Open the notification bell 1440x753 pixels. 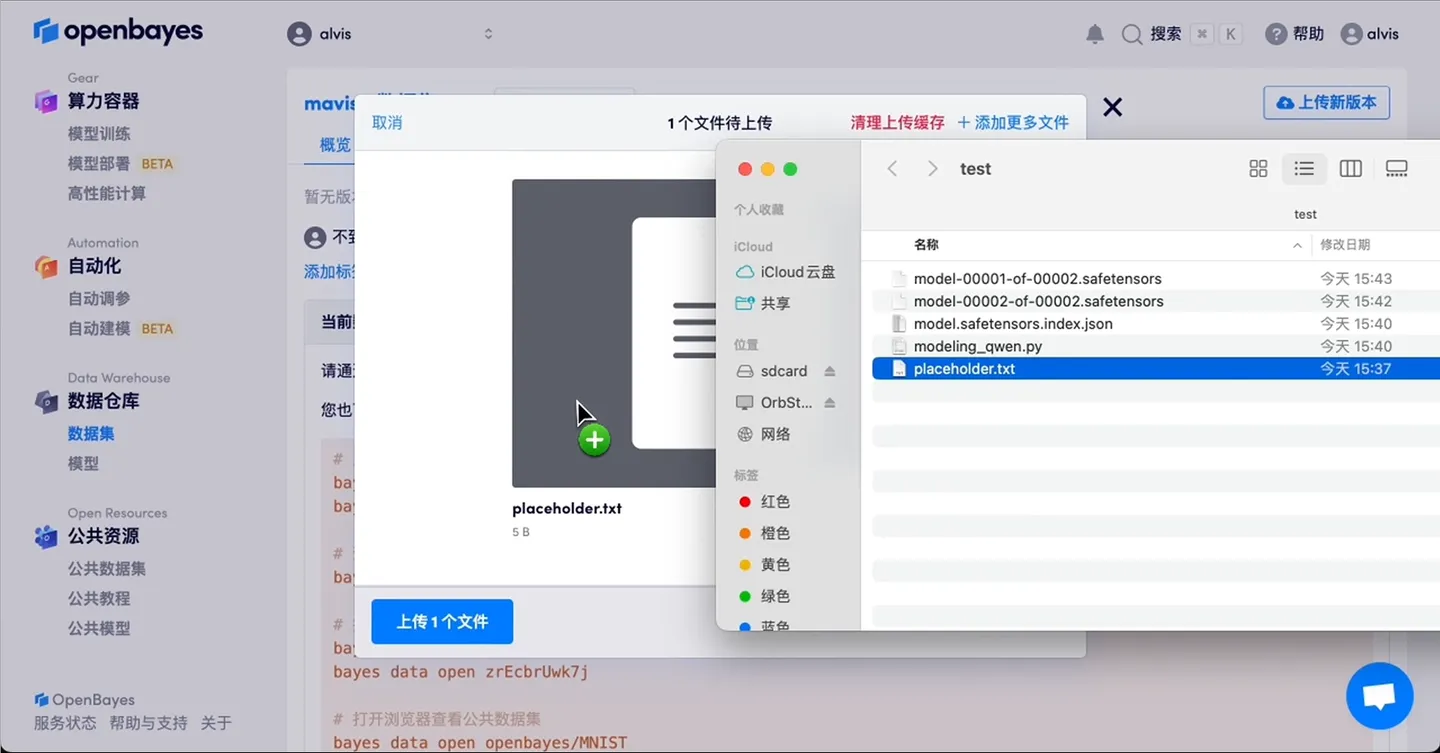tap(1094, 33)
